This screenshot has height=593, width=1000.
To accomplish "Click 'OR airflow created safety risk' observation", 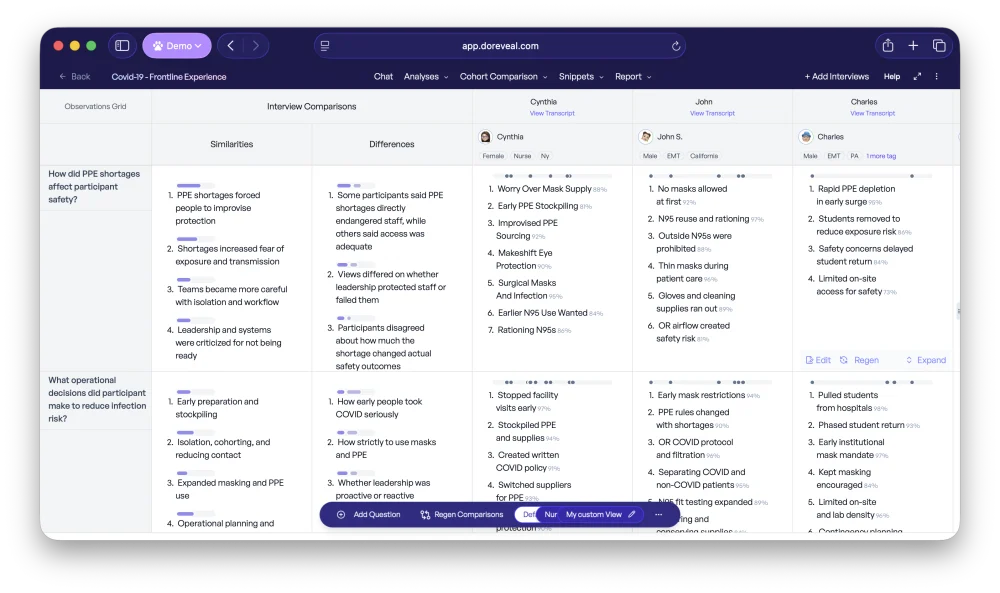I will [693, 332].
